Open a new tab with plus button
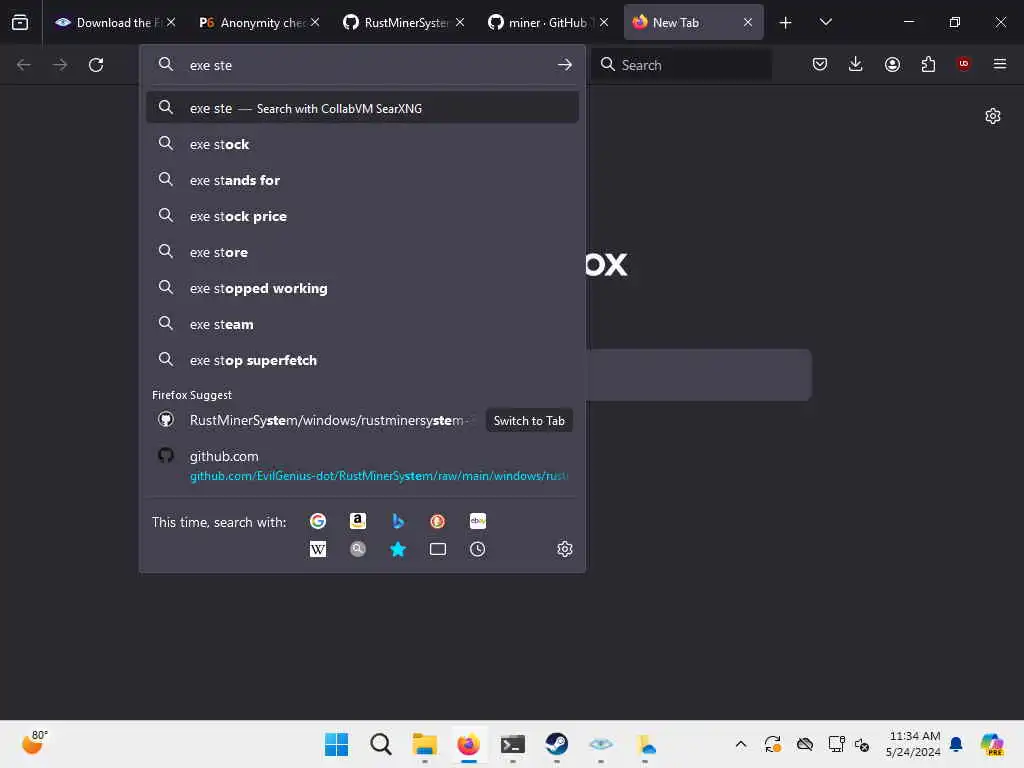This screenshot has width=1024, height=768. coord(786,22)
